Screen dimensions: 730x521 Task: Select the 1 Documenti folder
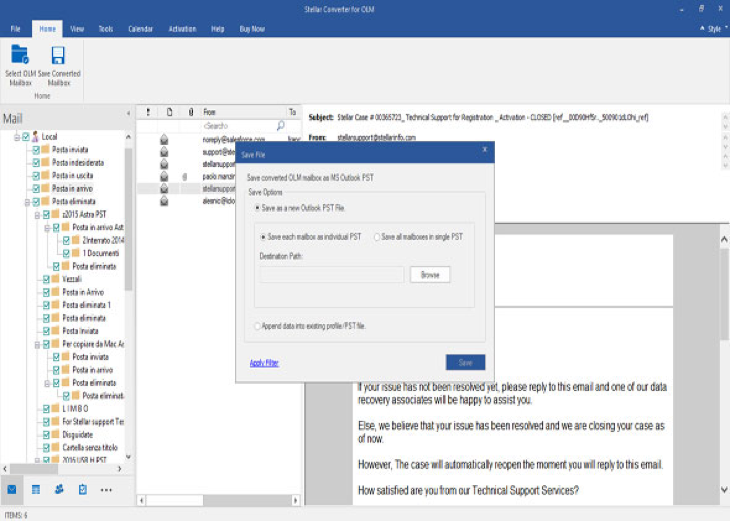101,253
